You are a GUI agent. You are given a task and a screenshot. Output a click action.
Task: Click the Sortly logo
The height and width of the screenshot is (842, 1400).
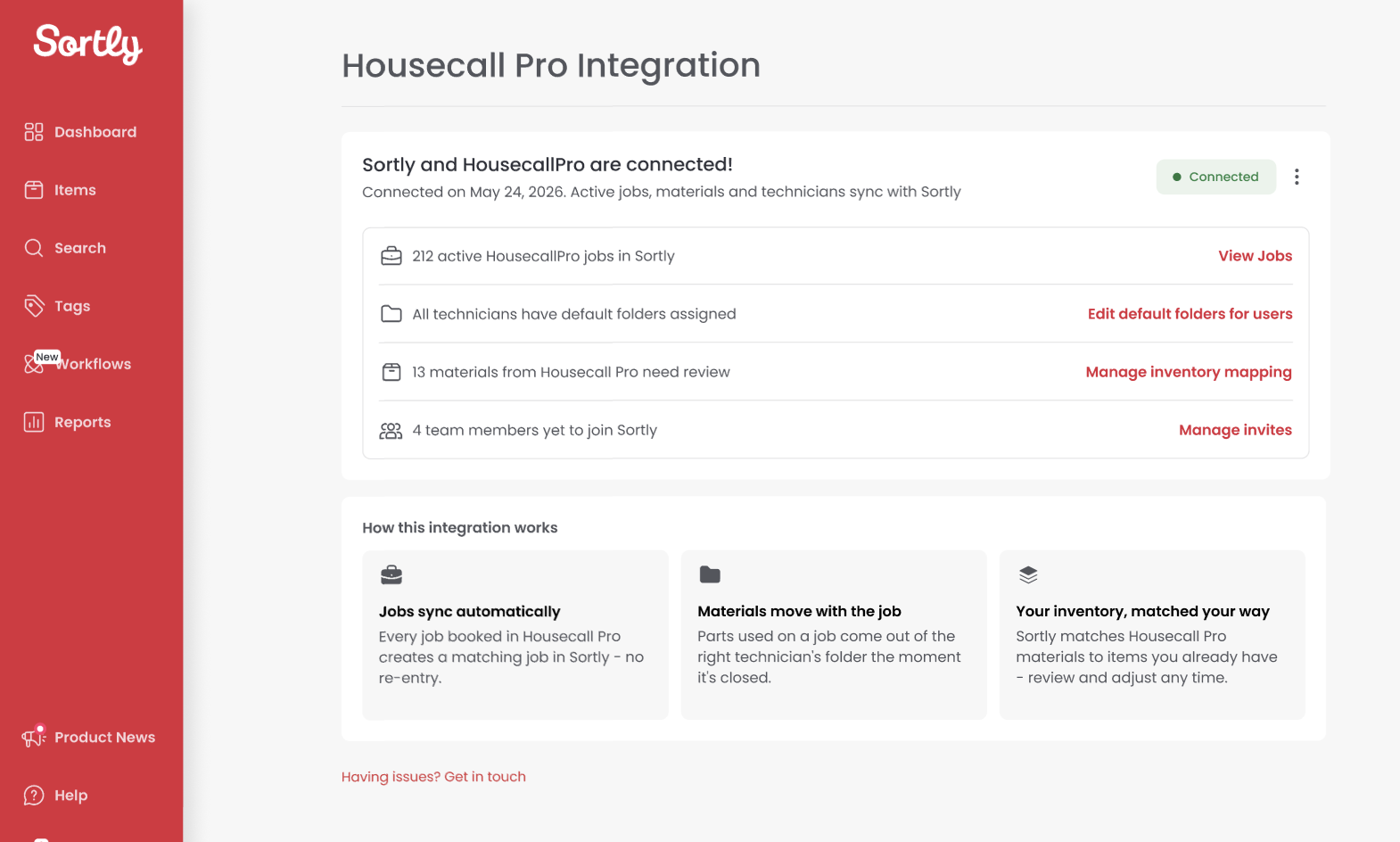tap(88, 44)
